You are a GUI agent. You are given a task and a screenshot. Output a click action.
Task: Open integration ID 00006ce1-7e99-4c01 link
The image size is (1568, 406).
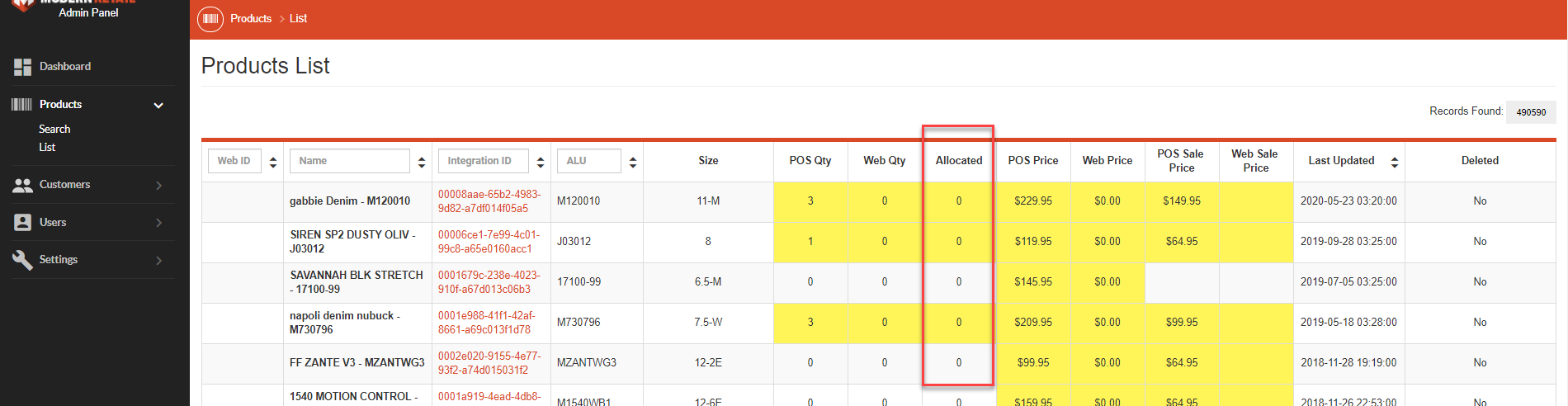point(489,242)
